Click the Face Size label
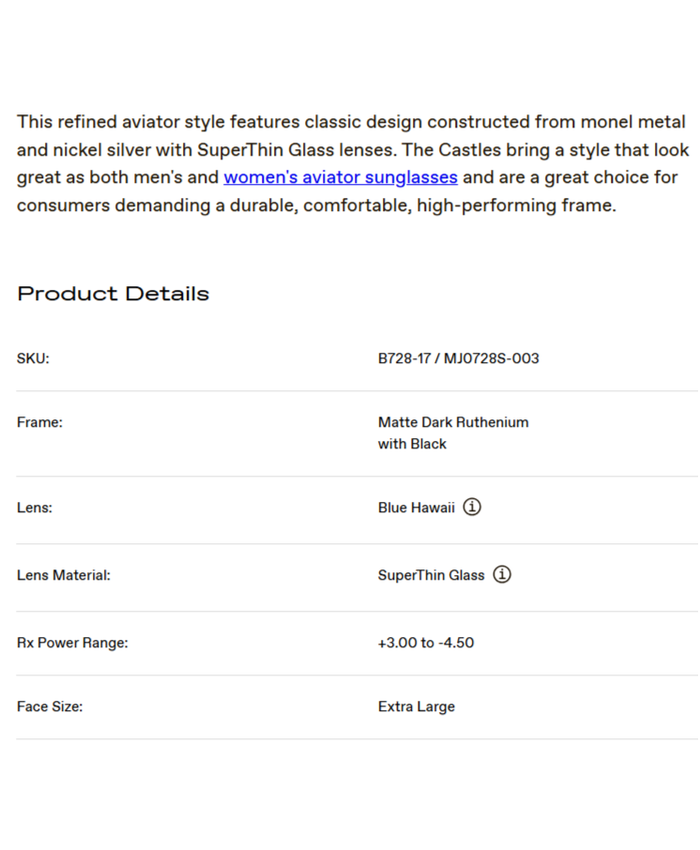 (x=50, y=707)
